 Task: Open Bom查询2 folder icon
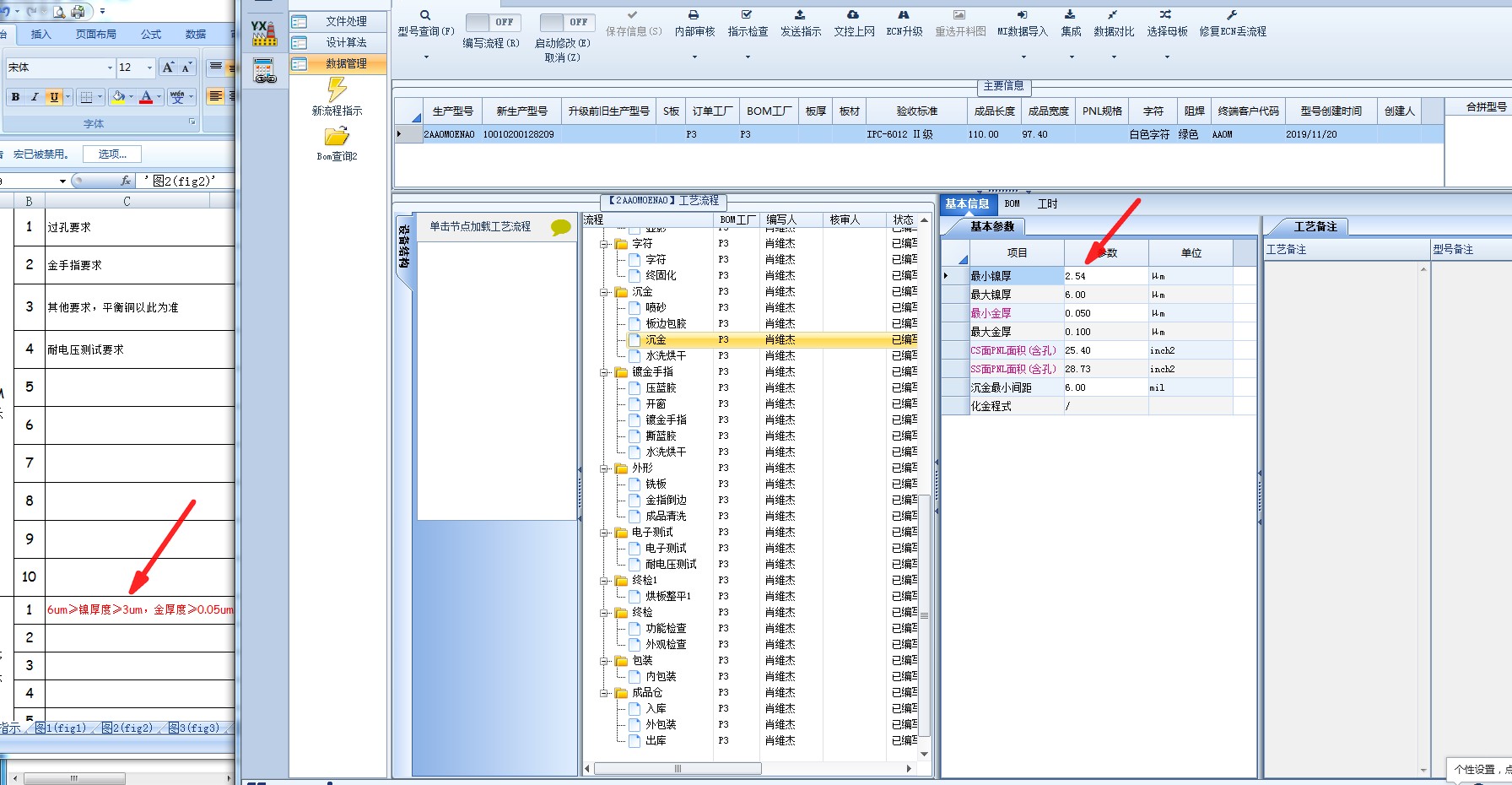[x=337, y=137]
